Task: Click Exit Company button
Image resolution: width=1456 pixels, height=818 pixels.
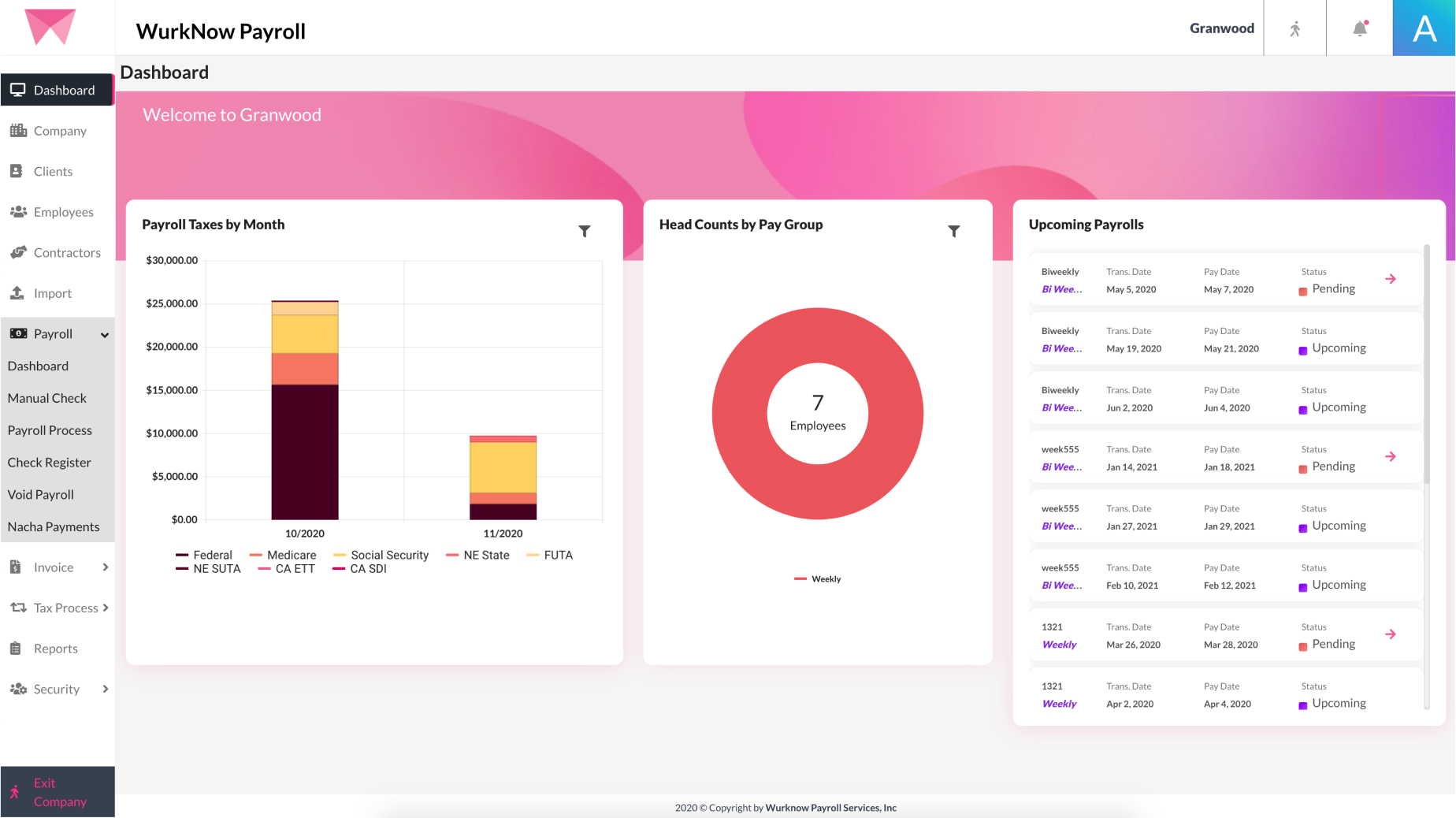Action: click(x=58, y=792)
